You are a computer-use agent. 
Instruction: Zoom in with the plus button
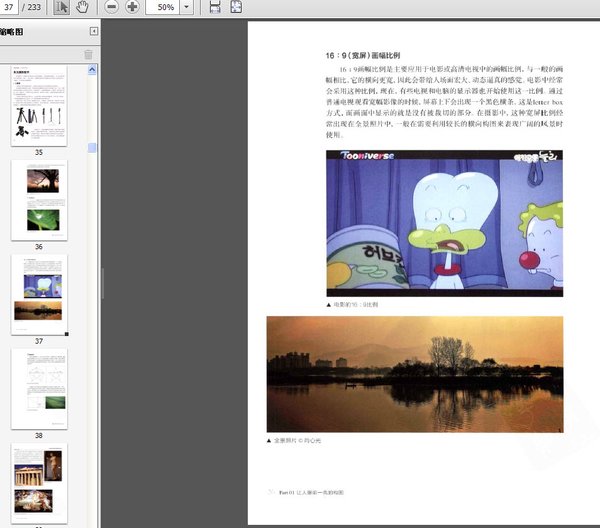tap(132, 7)
